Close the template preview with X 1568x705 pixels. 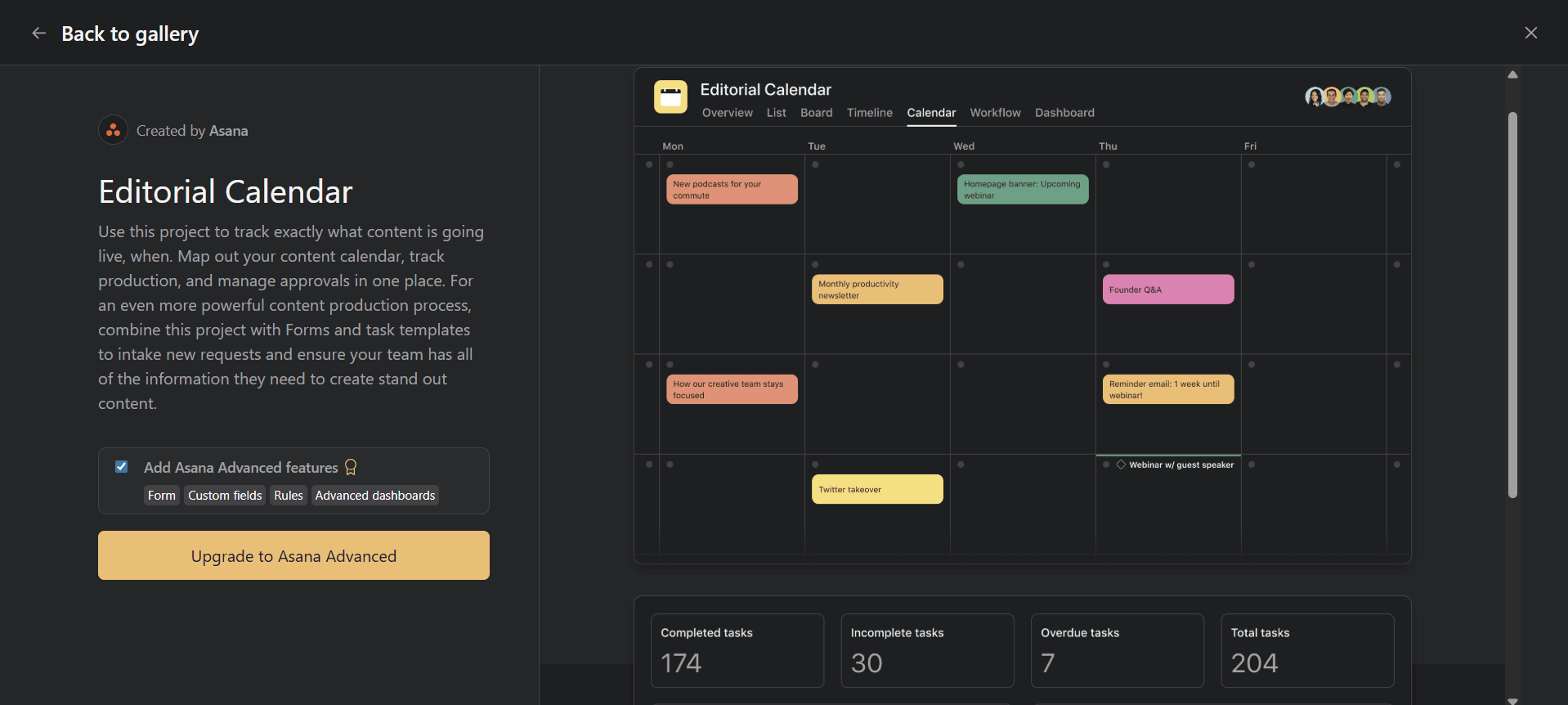click(x=1530, y=33)
